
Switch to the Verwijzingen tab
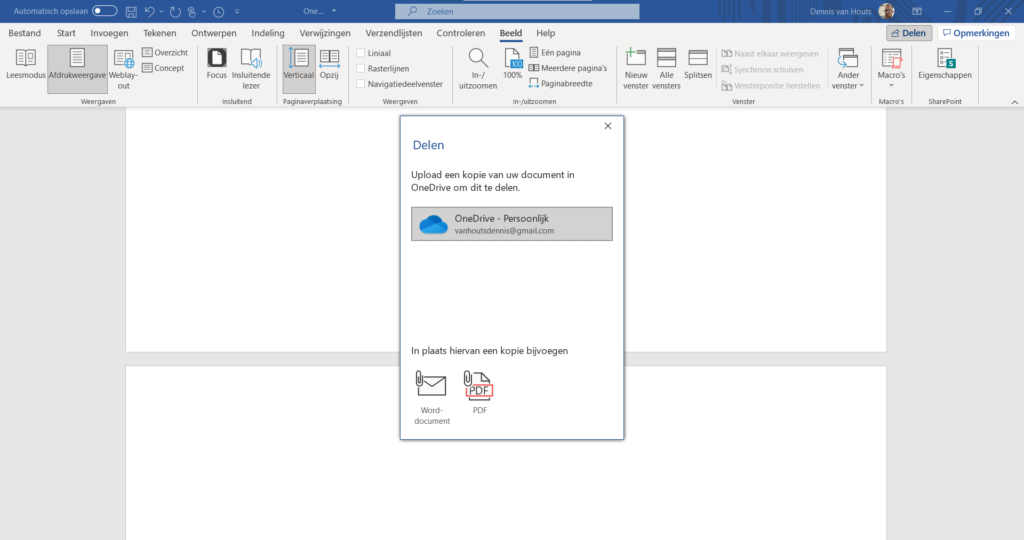tap(325, 33)
